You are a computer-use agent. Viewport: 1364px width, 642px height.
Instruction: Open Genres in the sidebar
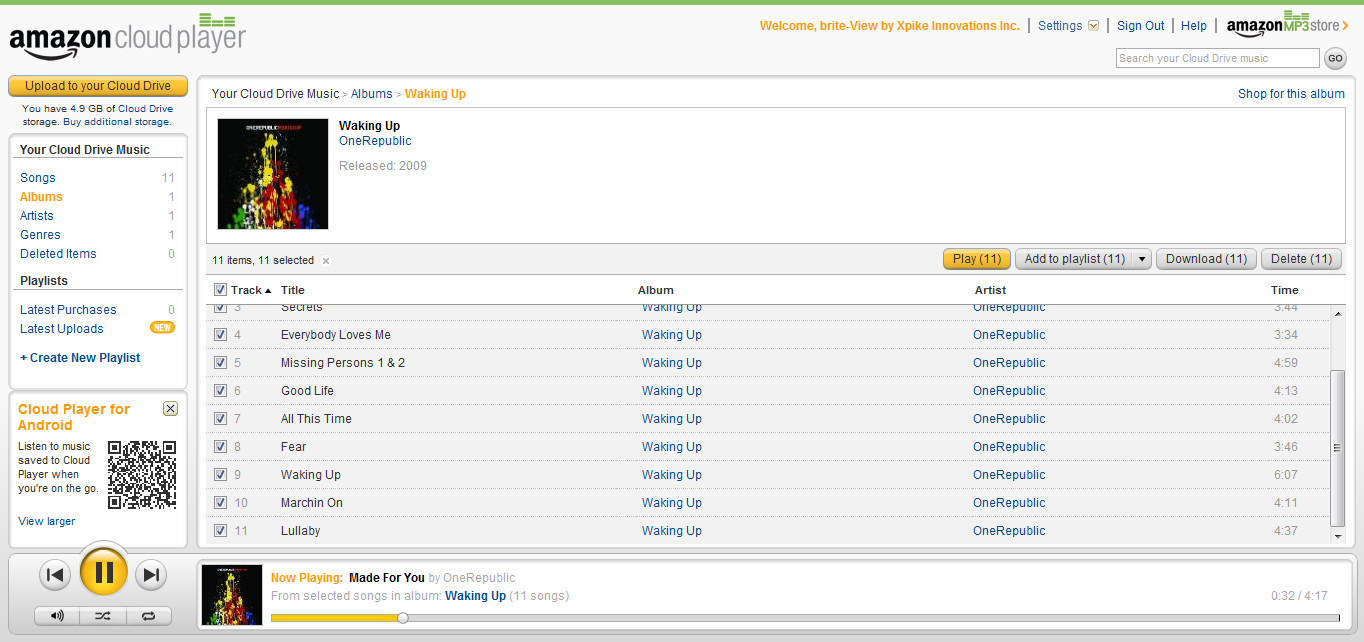(x=40, y=235)
